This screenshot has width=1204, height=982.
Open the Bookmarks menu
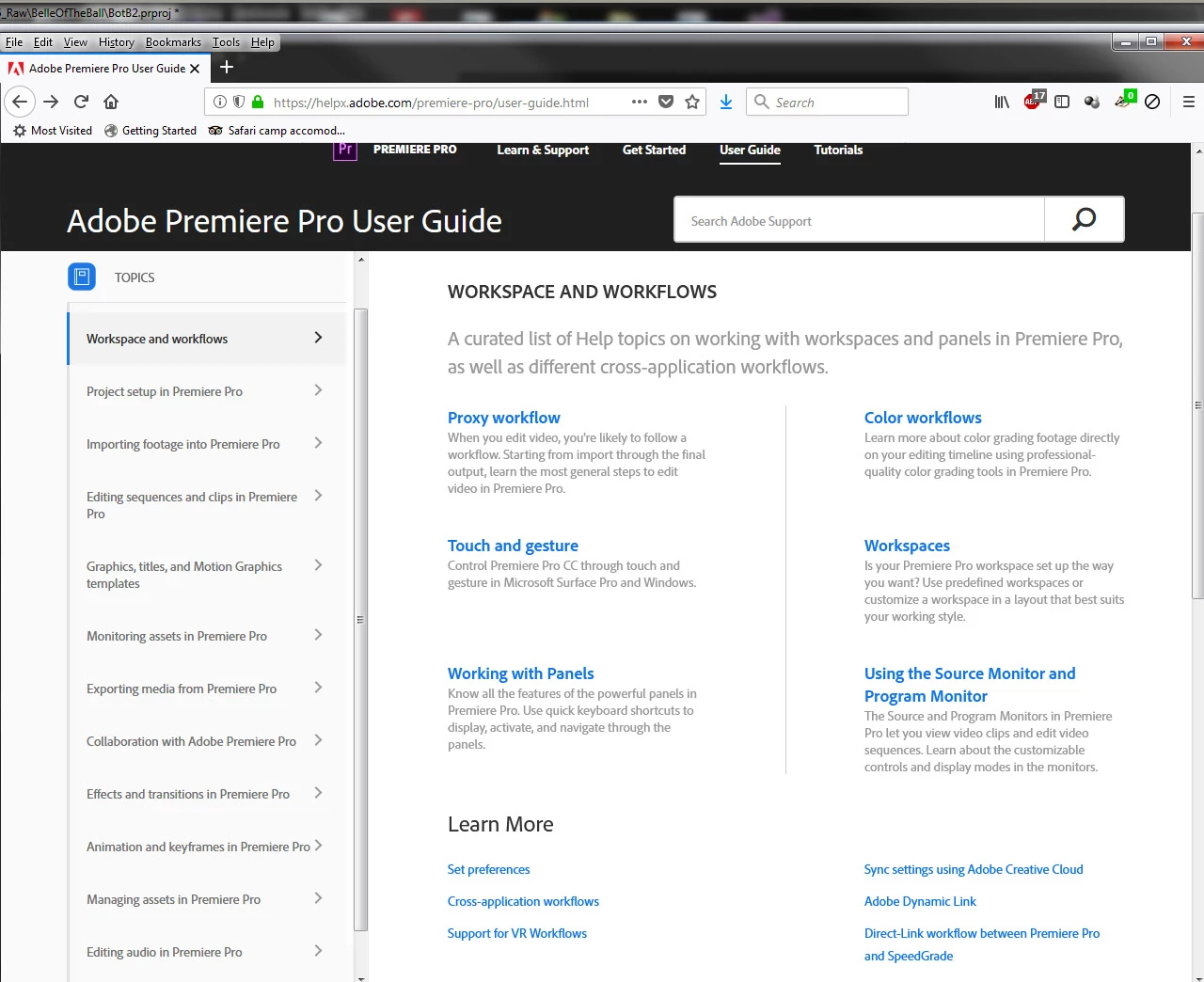click(x=173, y=42)
